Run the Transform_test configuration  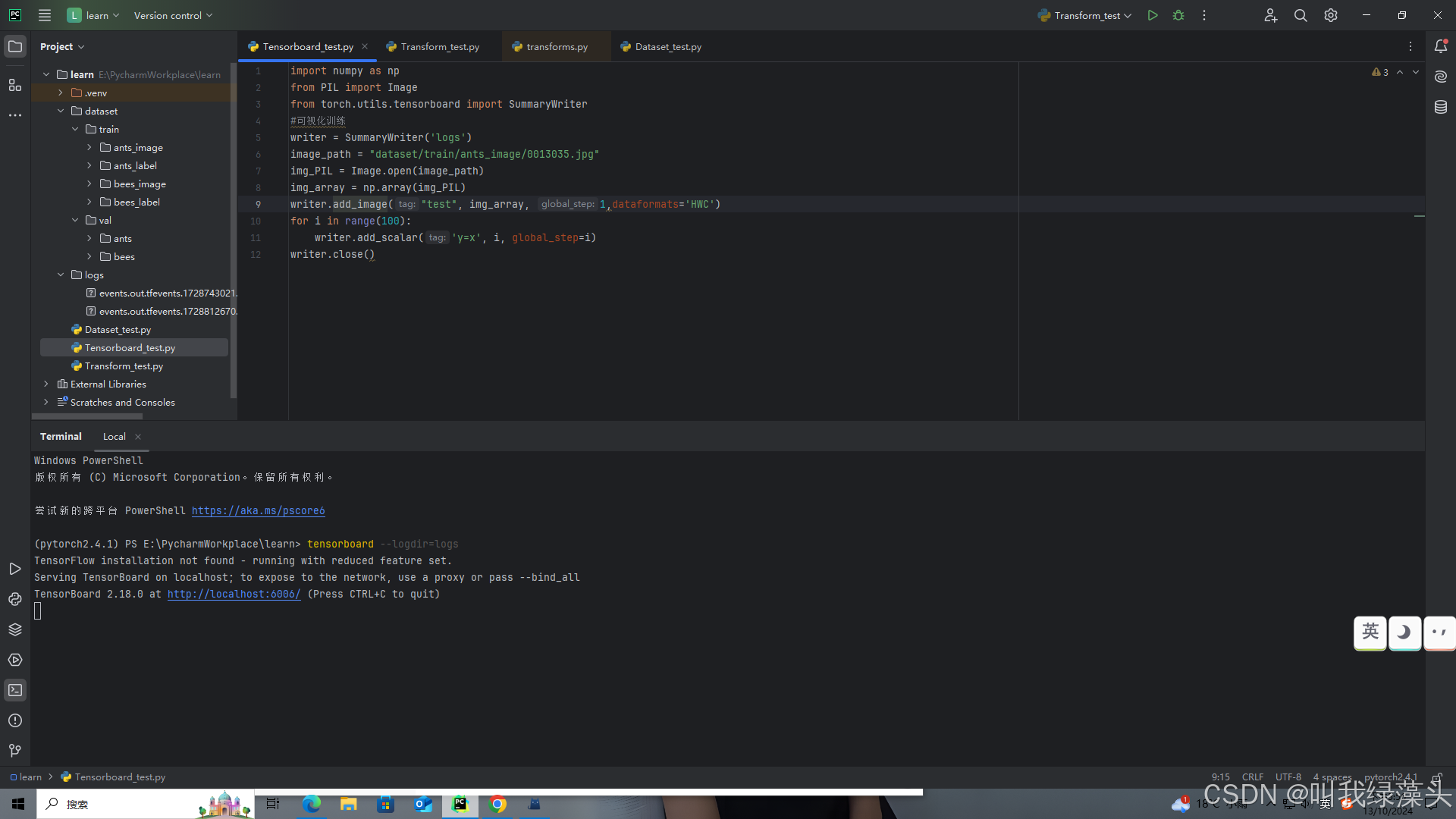click(1152, 15)
